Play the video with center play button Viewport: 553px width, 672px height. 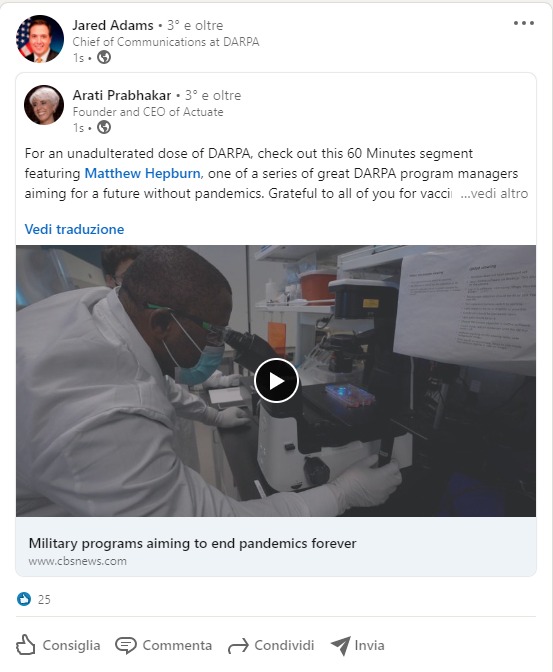click(x=276, y=381)
